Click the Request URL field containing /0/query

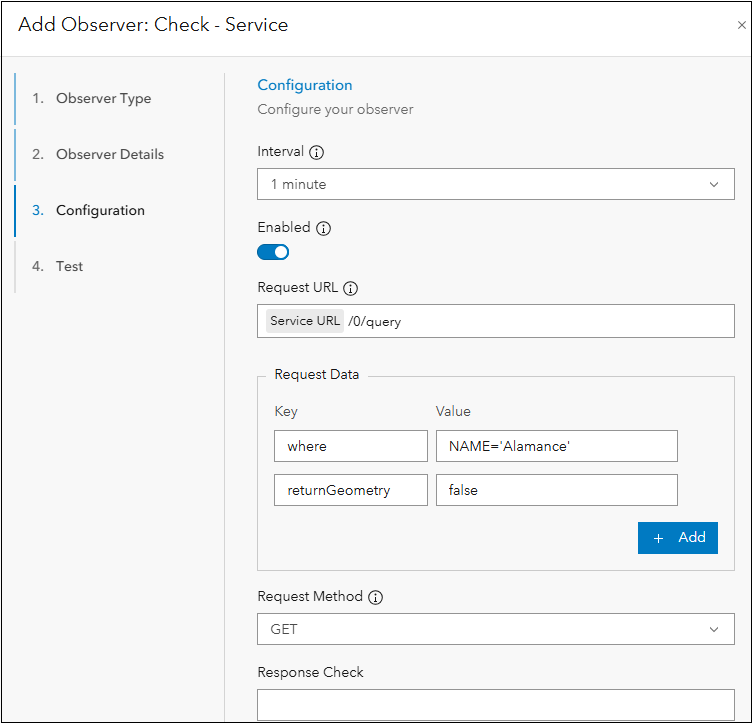(540, 321)
